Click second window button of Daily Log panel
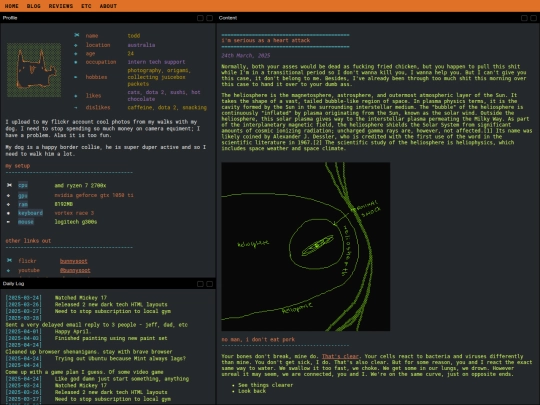This screenshot has width=540, height=405. [x=209, y=284]
